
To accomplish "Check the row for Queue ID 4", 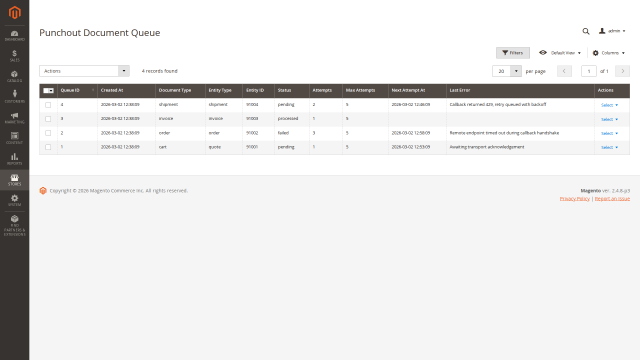I will click(x=48, y=105).
